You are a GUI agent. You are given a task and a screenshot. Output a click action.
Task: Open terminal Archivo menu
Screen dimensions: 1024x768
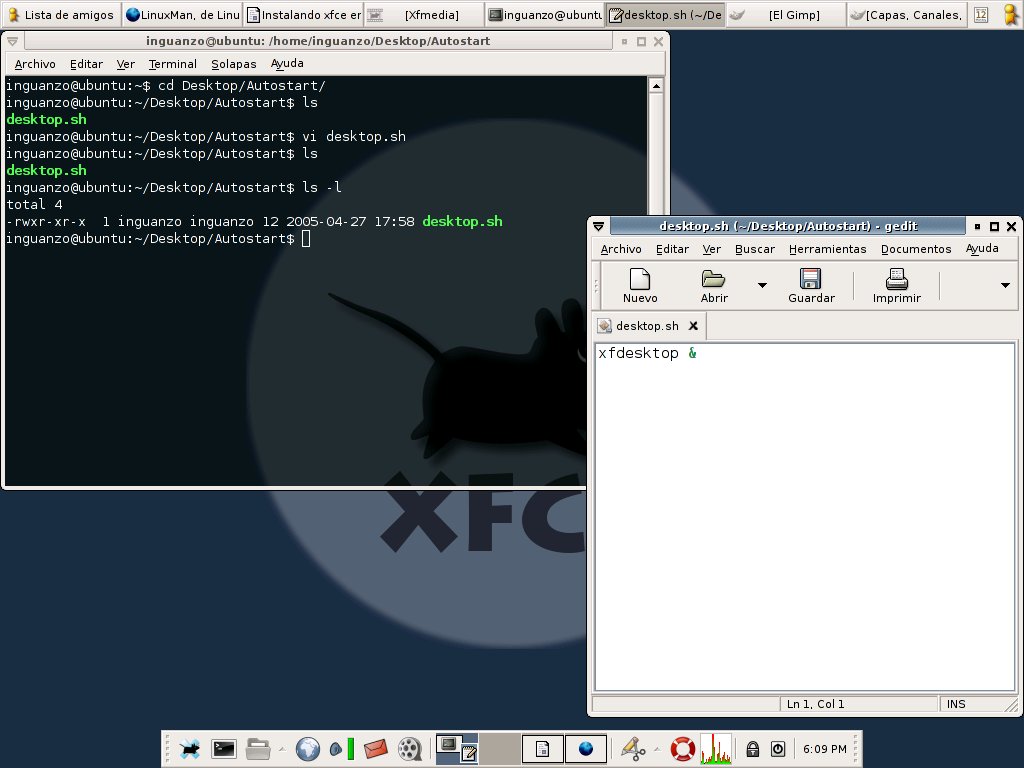[35, 64]
